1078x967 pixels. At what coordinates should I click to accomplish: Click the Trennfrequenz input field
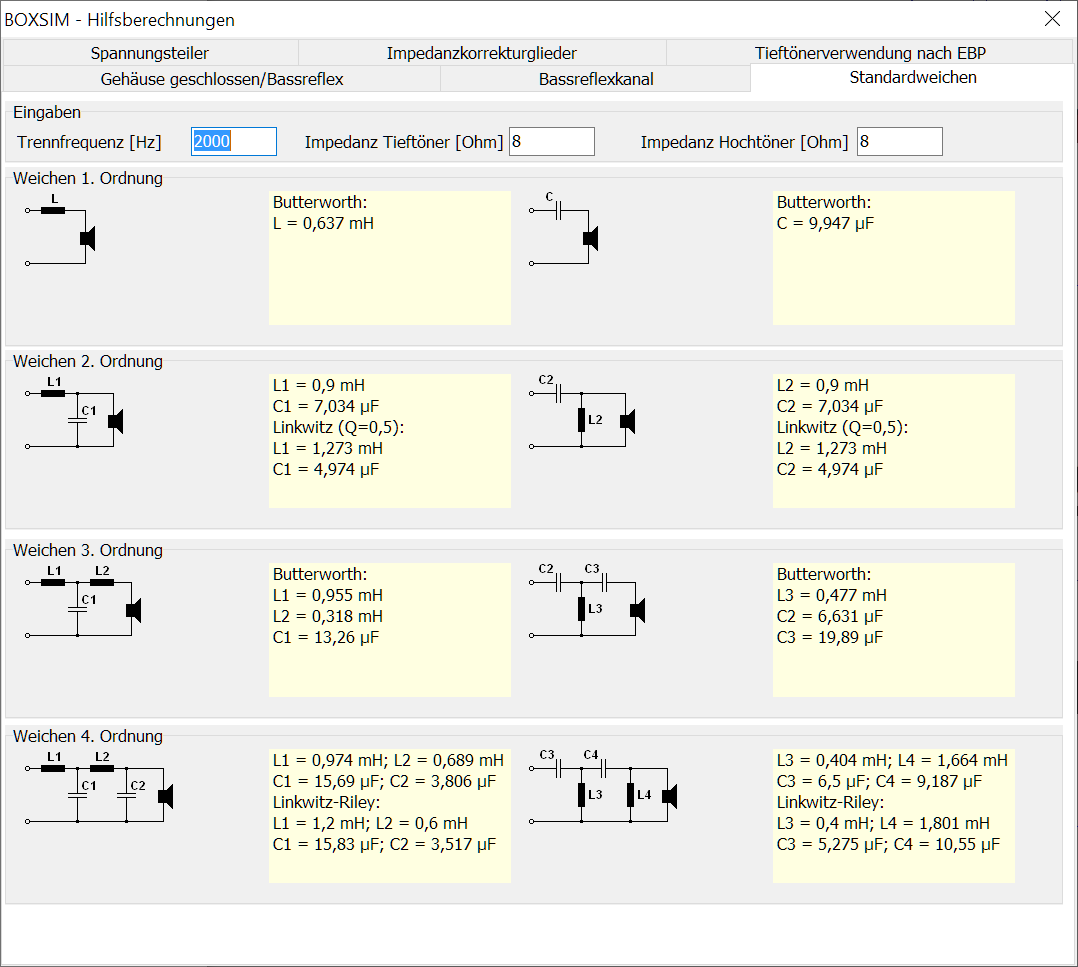[x=234, y=142]
